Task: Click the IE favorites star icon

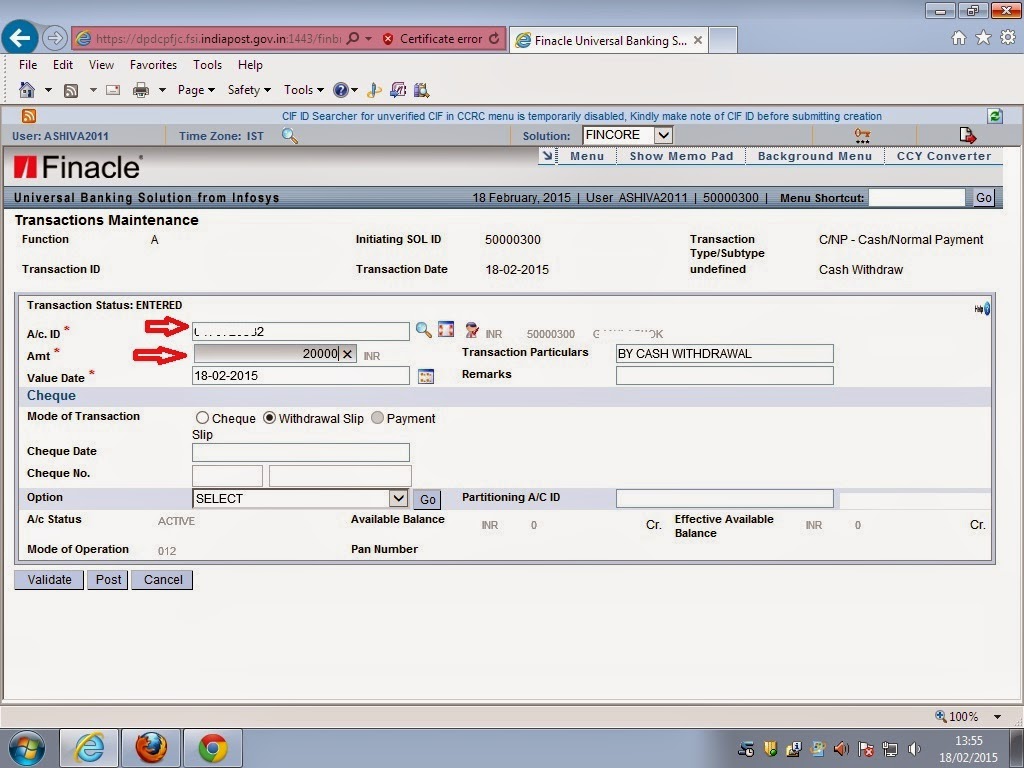Action: (983, 38)
